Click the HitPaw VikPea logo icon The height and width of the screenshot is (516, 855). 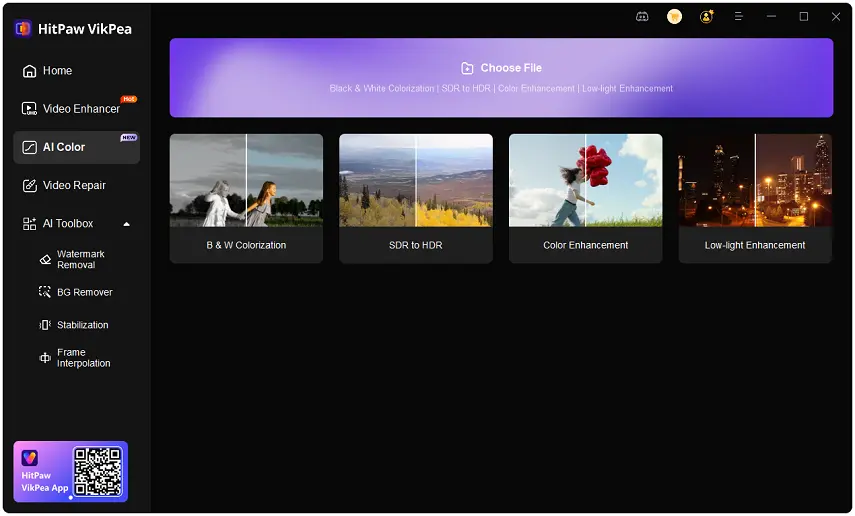[23, 28]
